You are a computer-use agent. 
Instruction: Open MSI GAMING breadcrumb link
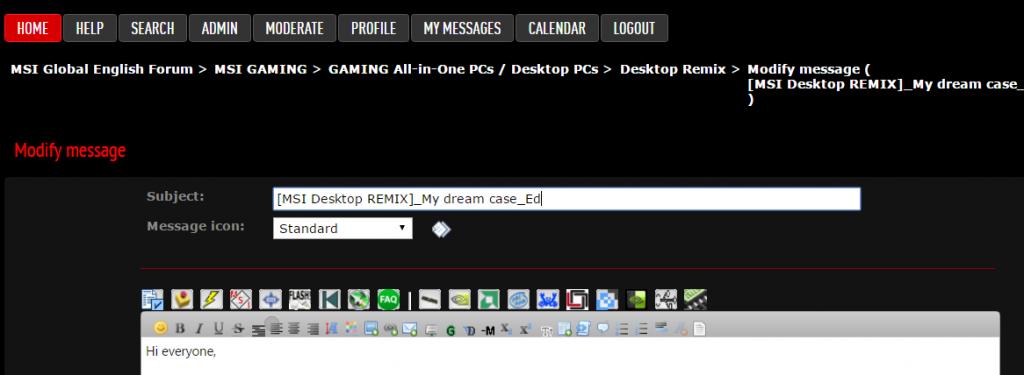[x=261, y=69]
